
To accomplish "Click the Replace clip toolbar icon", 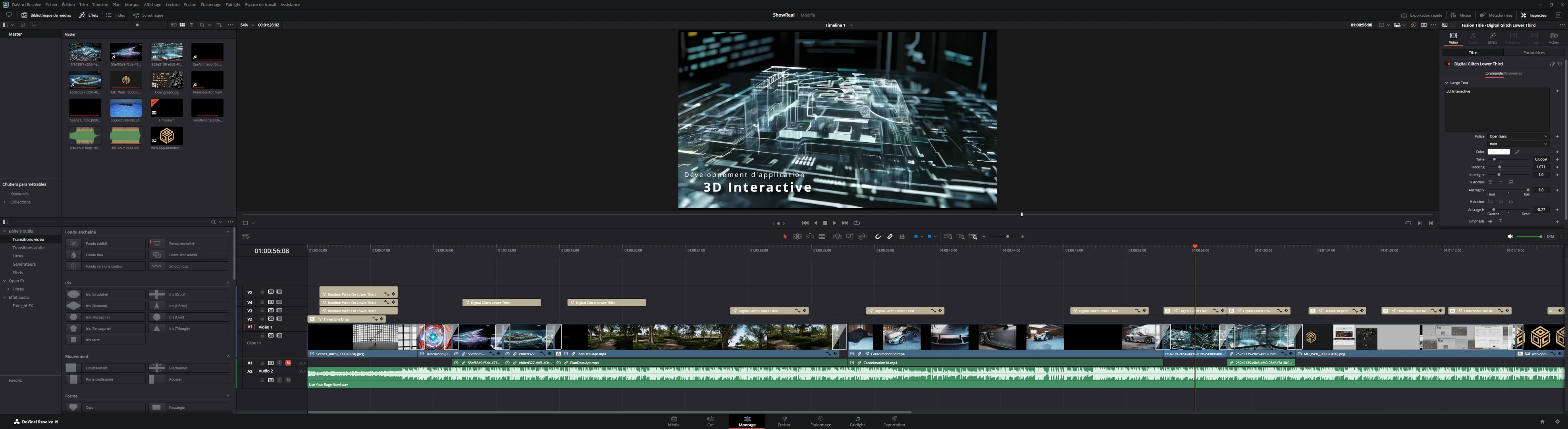I will tap(862, 236).
